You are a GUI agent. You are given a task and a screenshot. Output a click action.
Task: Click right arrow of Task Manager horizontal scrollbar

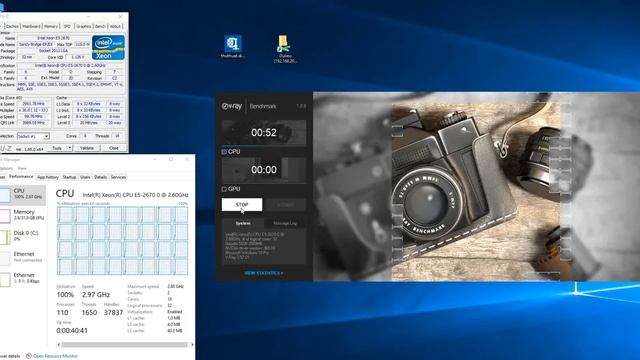(x=192, y=345)
